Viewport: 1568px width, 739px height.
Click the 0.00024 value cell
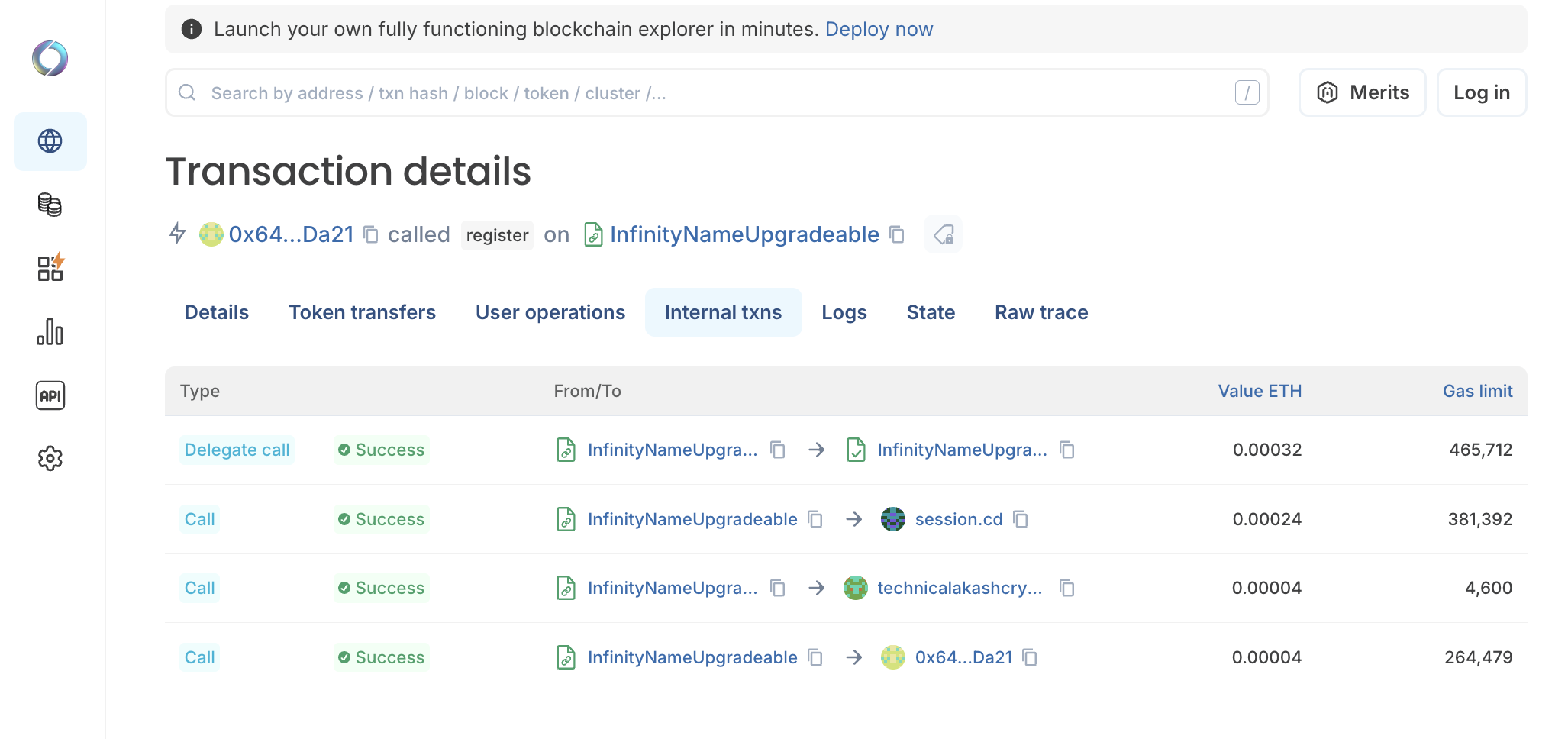tap(1267, 519)
